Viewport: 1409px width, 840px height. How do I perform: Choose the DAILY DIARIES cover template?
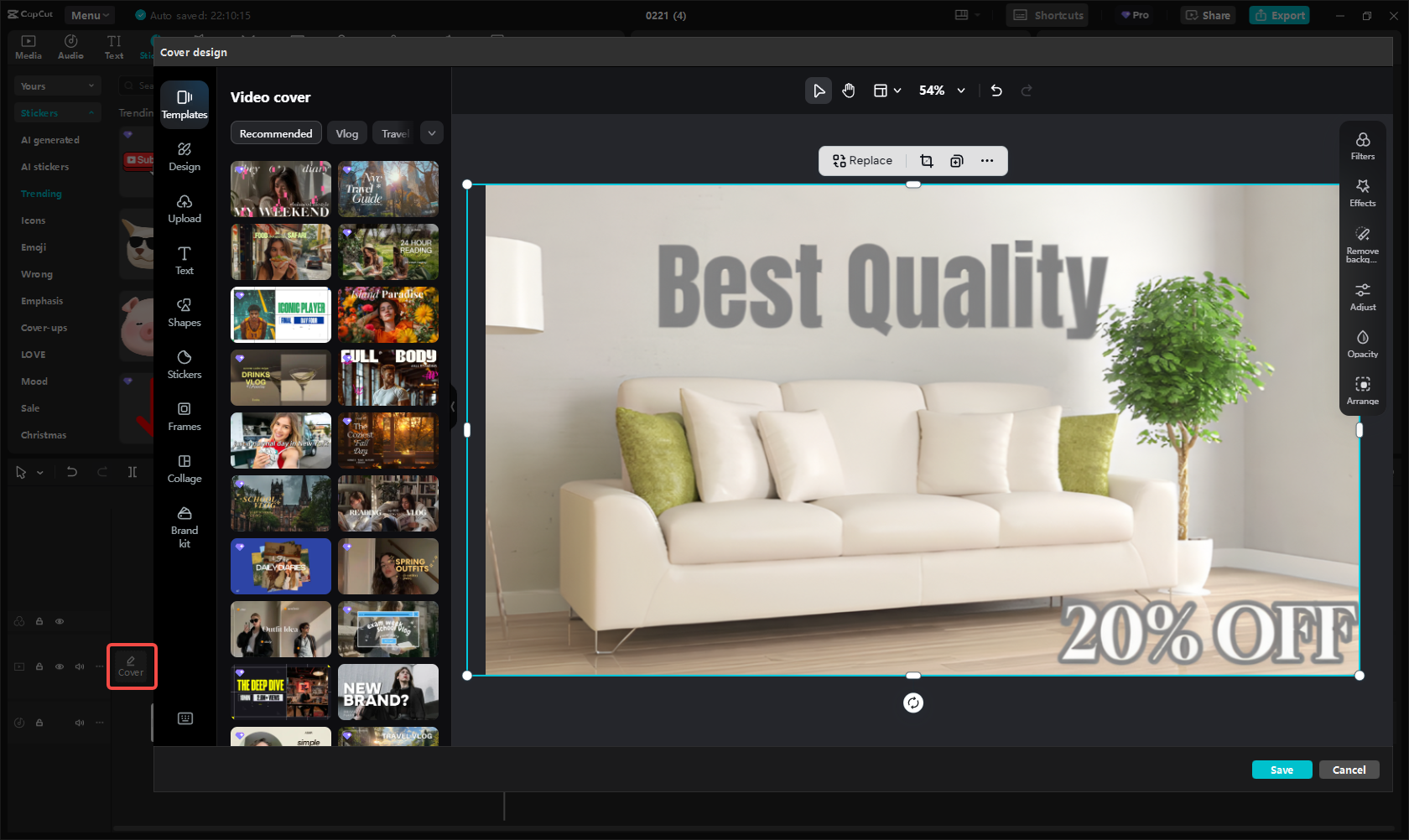tap(281, 567)
